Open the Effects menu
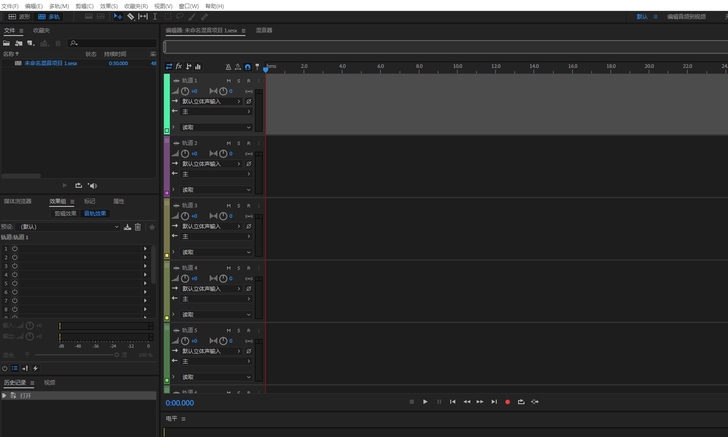728x437 pixels. click(x=109, y=6)
